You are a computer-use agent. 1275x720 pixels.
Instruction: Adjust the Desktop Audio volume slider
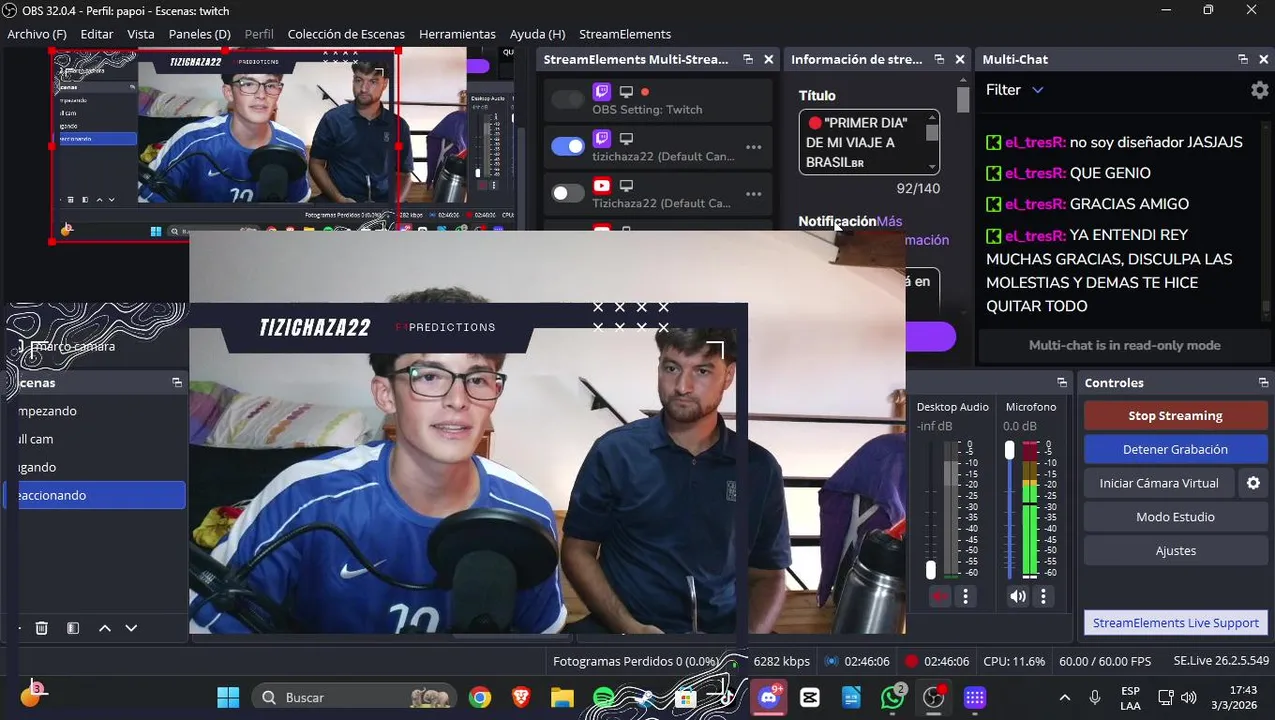point(931,570)
